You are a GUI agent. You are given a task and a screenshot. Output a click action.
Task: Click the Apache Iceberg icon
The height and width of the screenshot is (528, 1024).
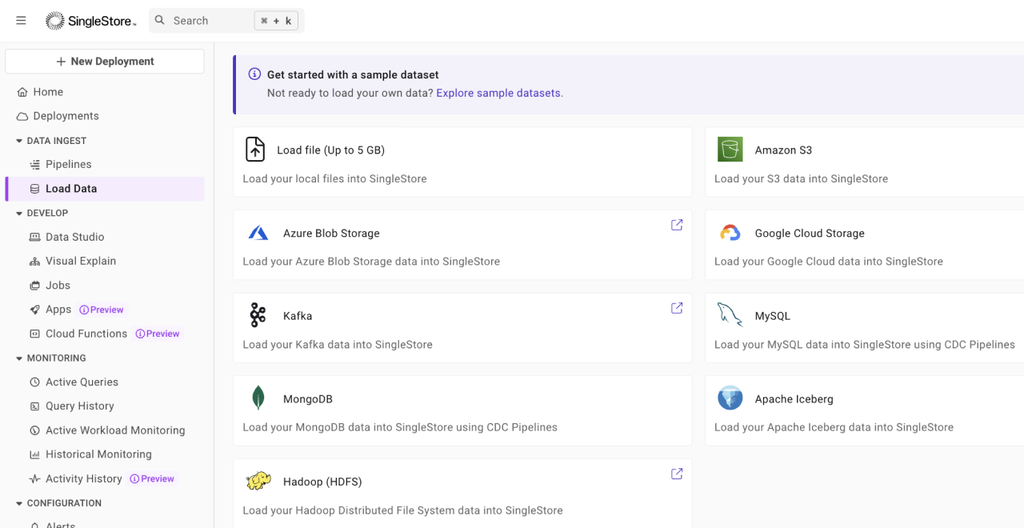[x=730, y=398]
